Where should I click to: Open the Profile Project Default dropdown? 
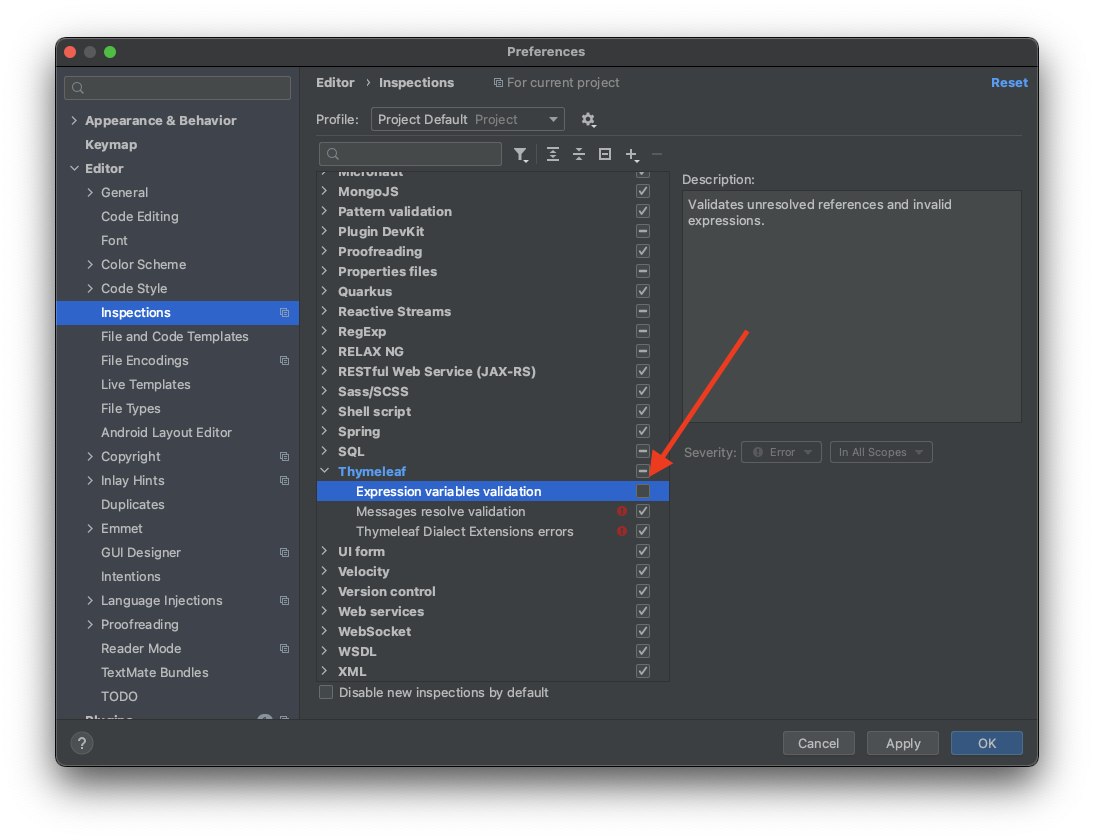pyautogui.click(x=467, y=119)
